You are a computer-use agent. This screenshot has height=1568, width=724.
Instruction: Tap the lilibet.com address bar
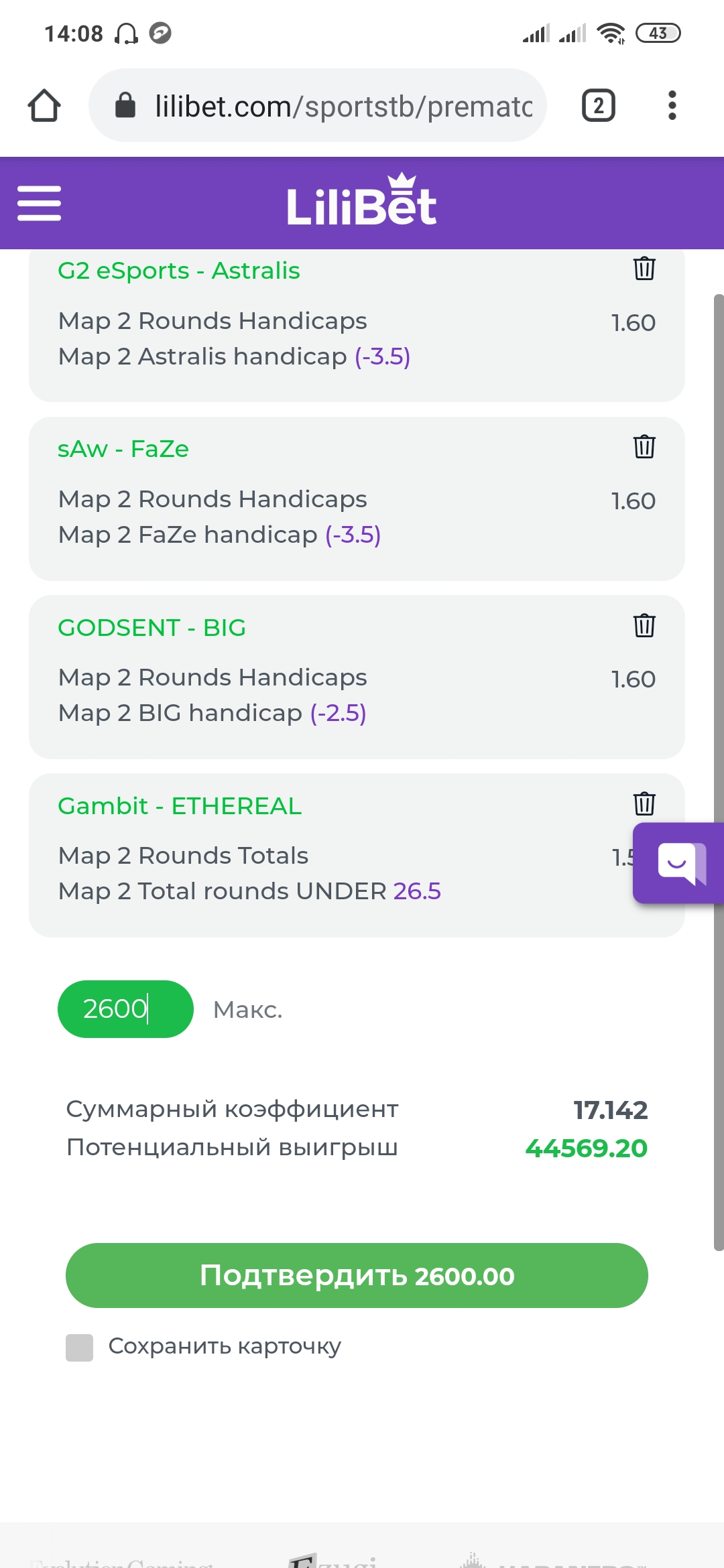(x=318, y=105)
